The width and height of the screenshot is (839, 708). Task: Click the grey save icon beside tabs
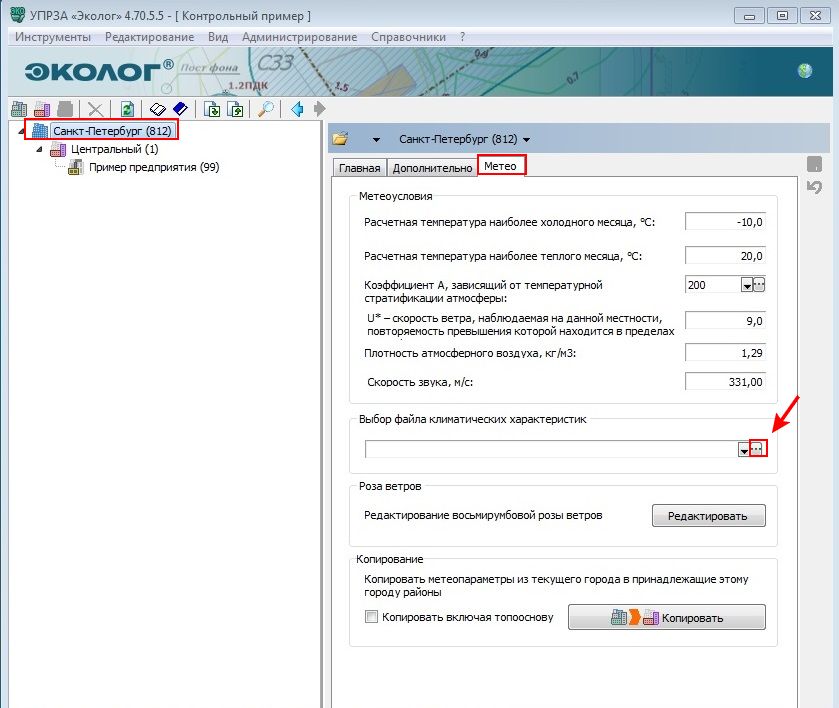pos(814,164)
